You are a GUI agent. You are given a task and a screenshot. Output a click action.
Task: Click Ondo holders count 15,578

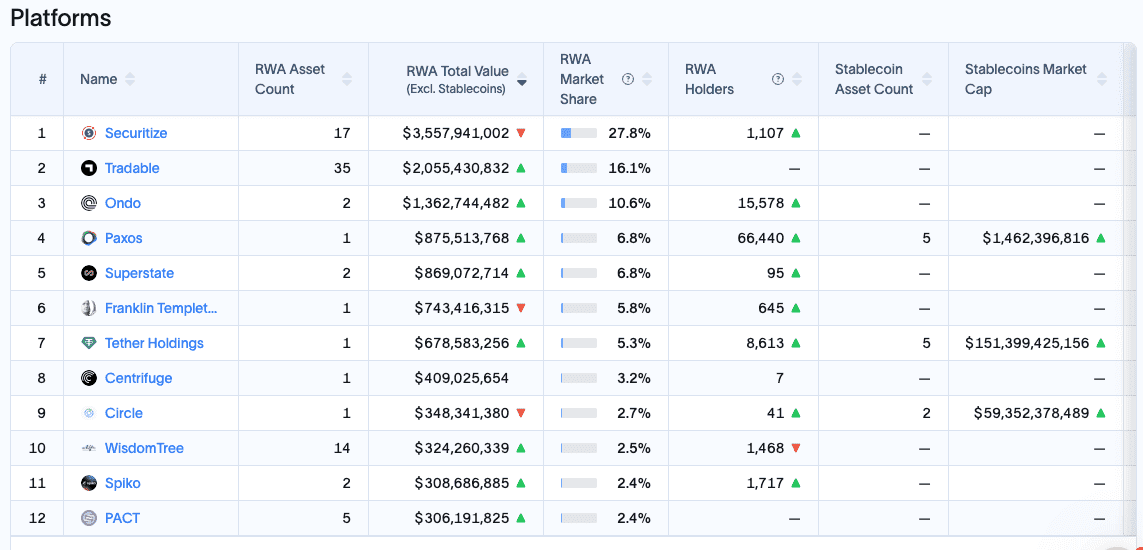click(x=761, y=203)
